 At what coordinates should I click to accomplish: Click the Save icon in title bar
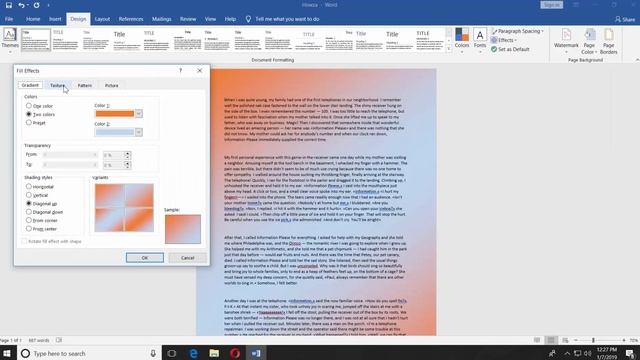pyautogui.click(x=9, y=5)
